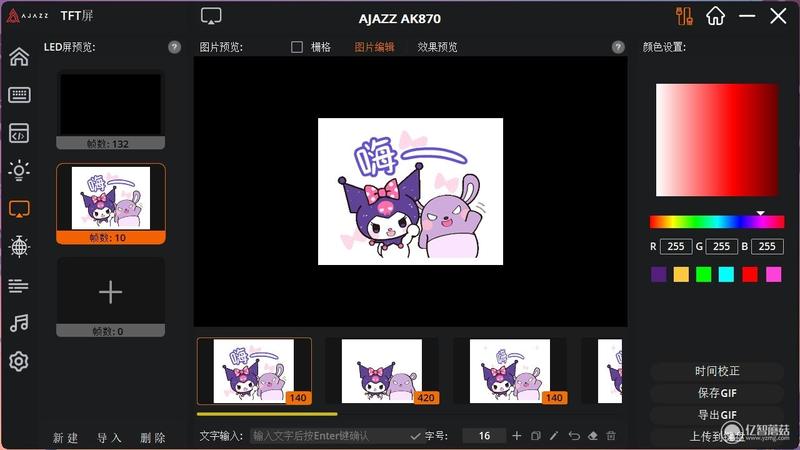Click the undo arrow icon

point(574,436)
